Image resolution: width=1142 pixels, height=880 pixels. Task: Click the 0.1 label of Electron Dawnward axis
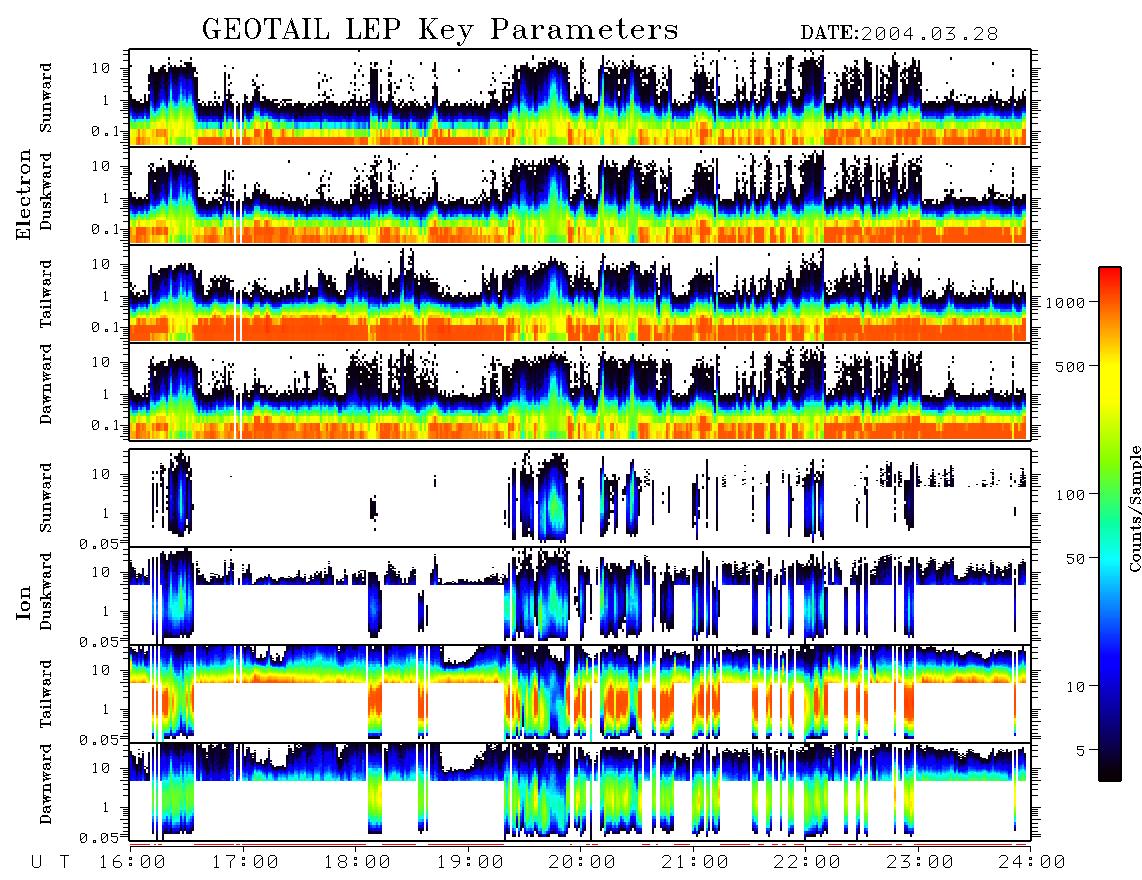coord(106,425)
